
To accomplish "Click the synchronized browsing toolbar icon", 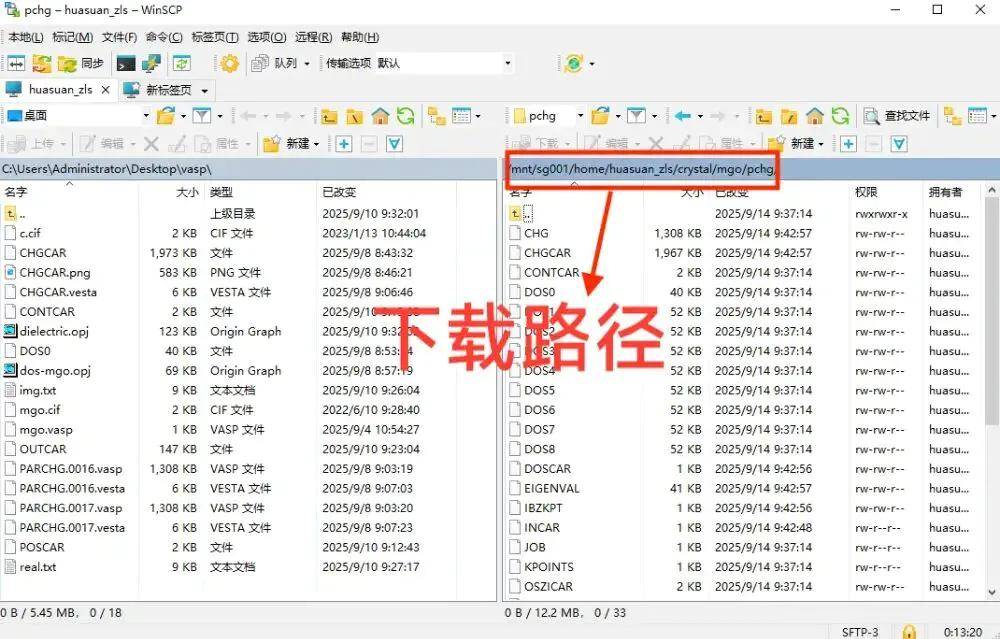I will (x=182, y=63).
